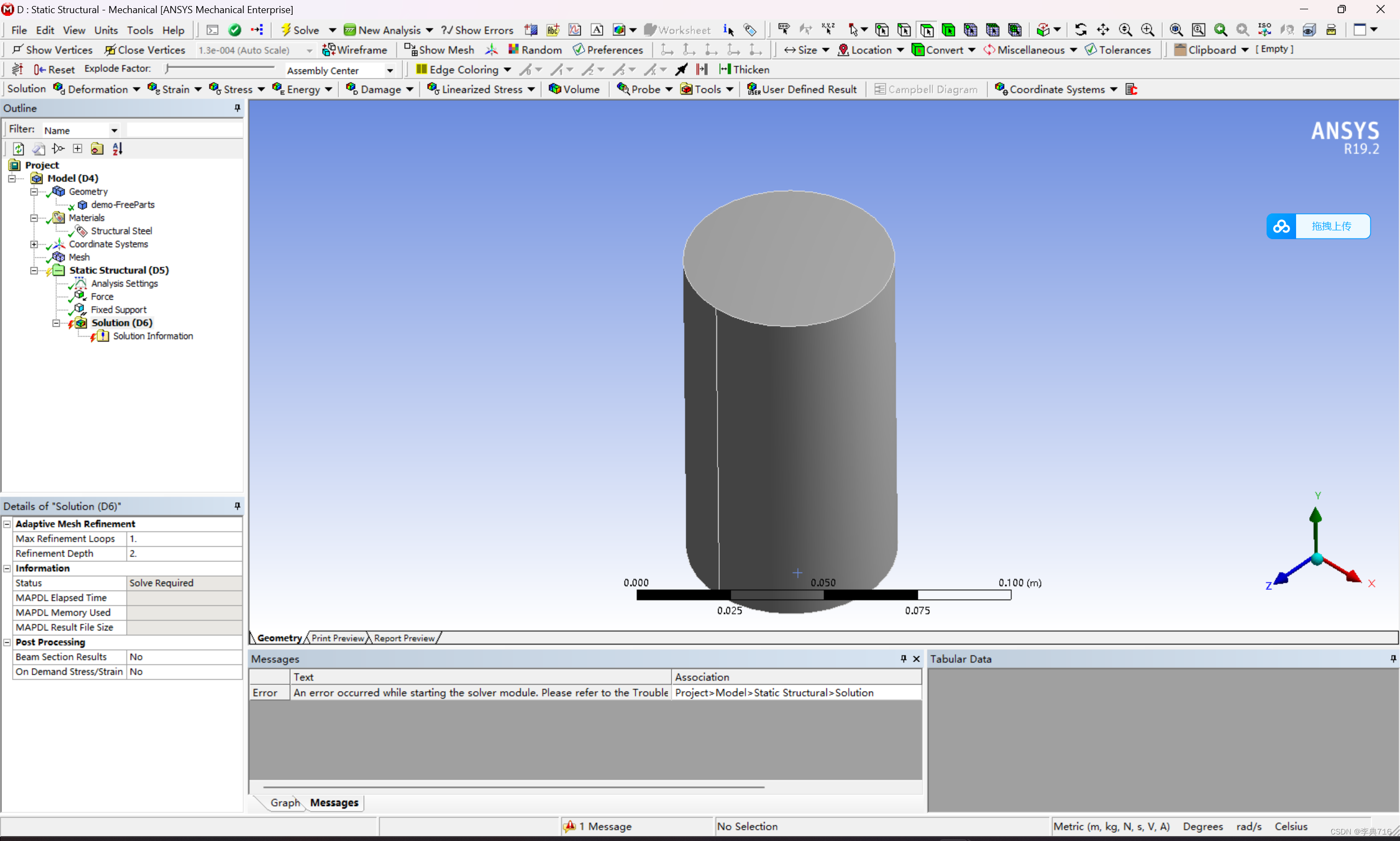Select the Pan view tool
This screenshot has width=1400, height=841.
point(1102,30)
